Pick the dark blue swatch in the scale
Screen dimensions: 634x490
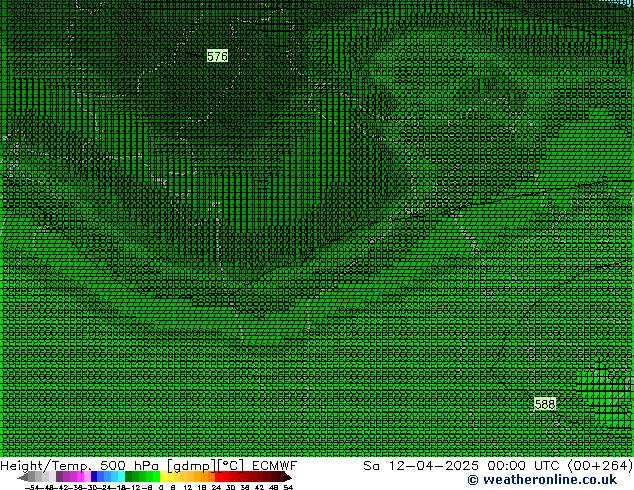tap(94, 476)
